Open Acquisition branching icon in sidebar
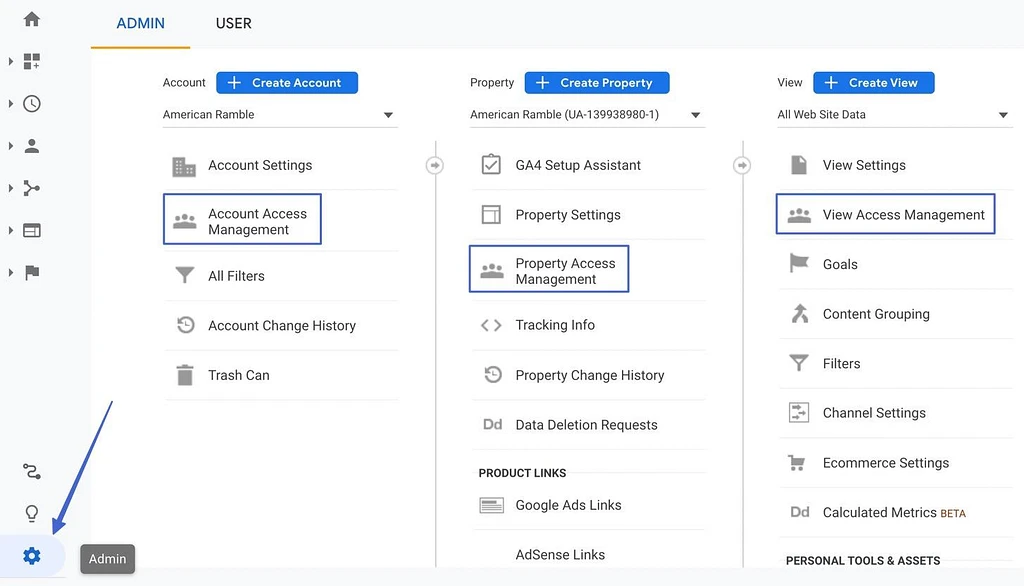The image size is (1024, 586). (x=31, y=188)
